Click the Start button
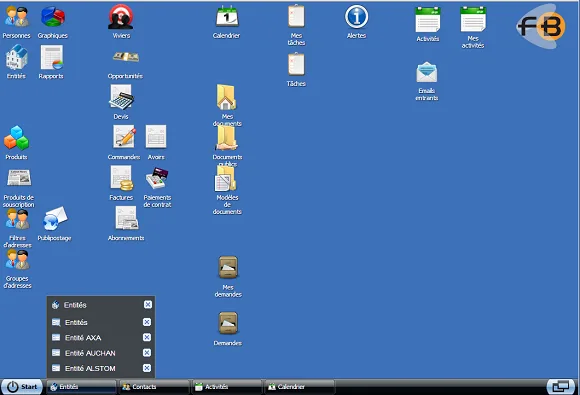Viewport: 580px width, 395px height. 22,386
